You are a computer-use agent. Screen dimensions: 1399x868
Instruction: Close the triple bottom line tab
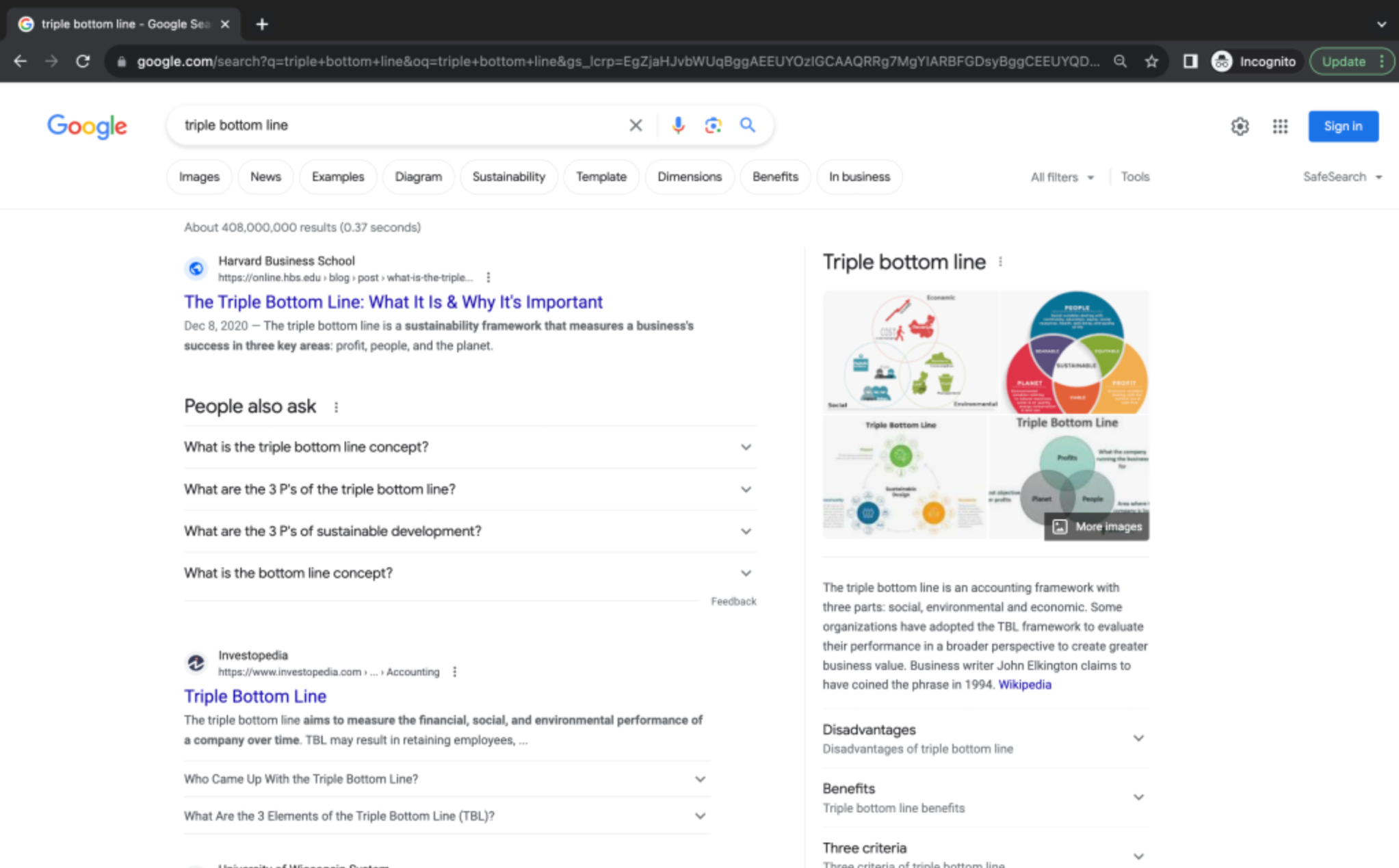(225, 24)
